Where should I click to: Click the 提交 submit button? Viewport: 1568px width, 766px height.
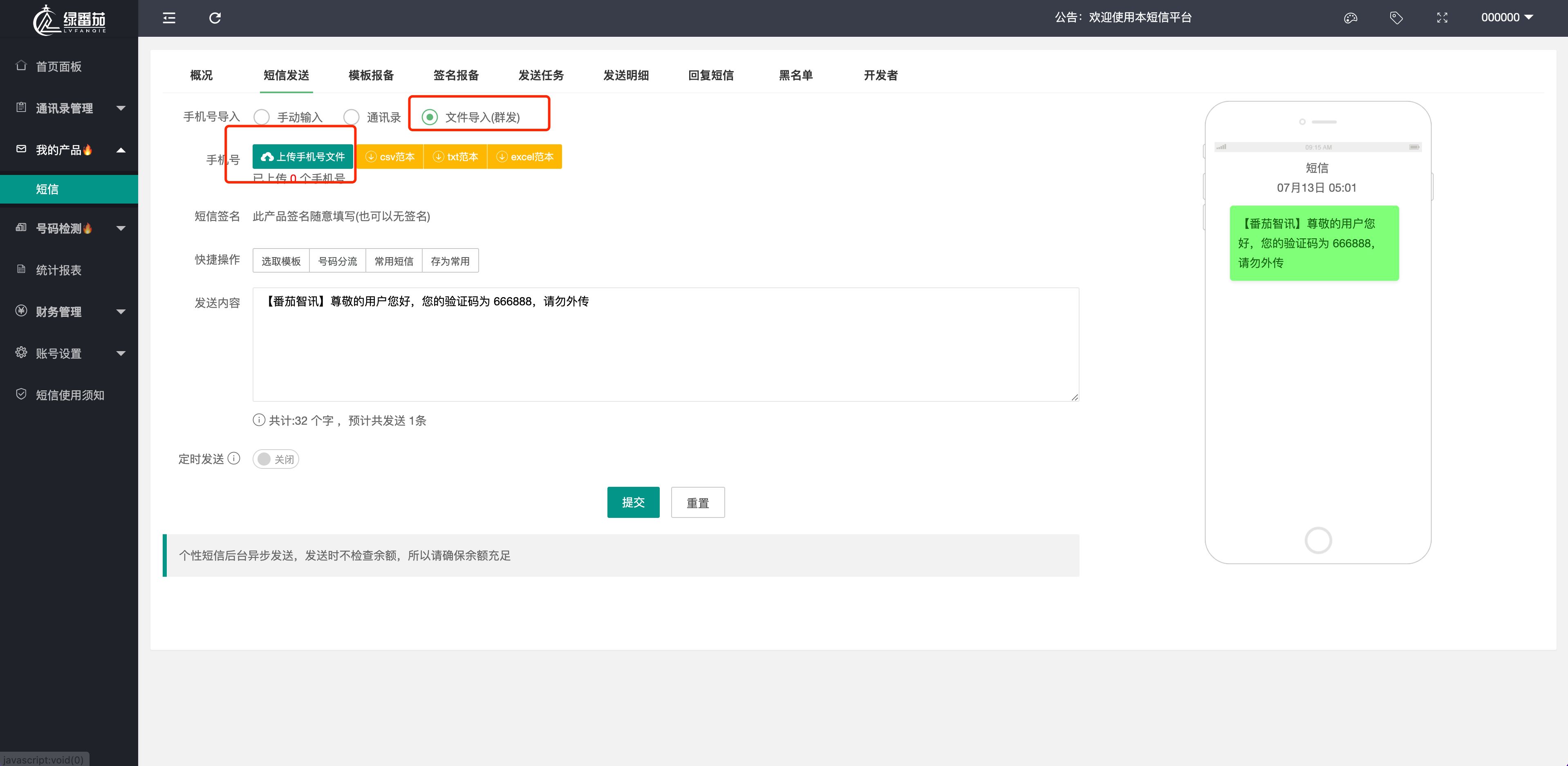(633, 502)
